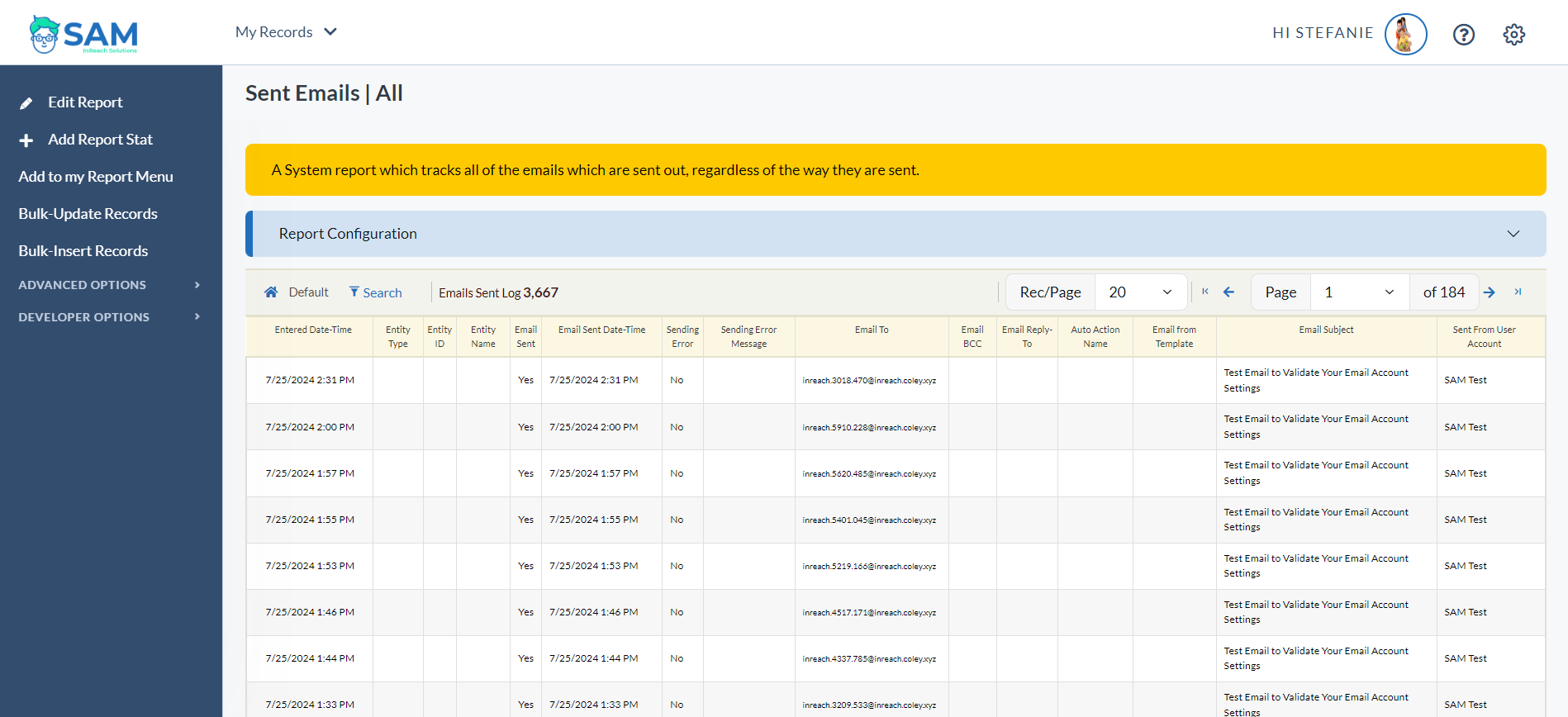Select Add Report Stat in the sidebar

point(100,140)
